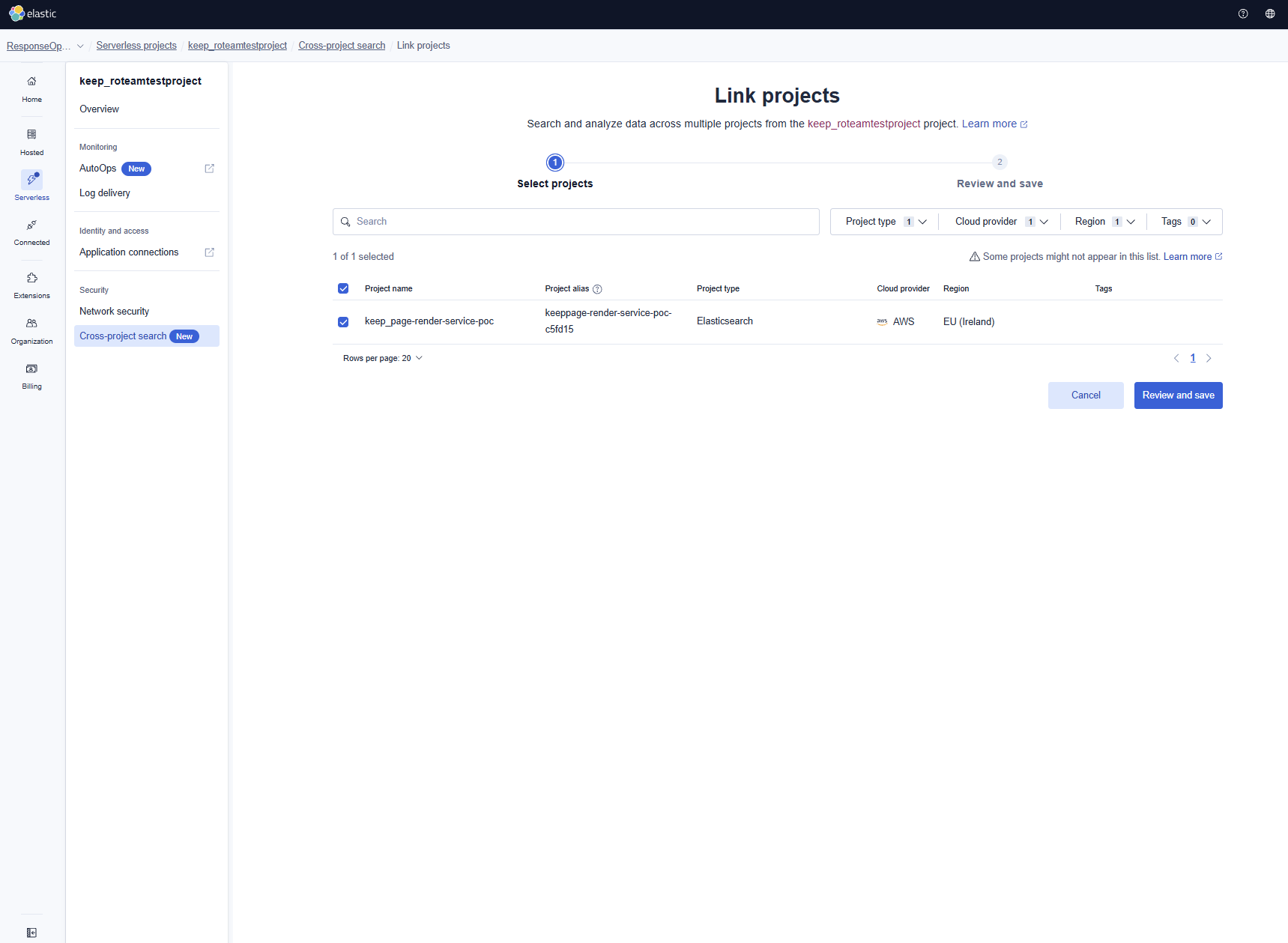Screen dimensions: 1288x943
Task: Open Billing in the sidebar
Action: tap(31, 376)
